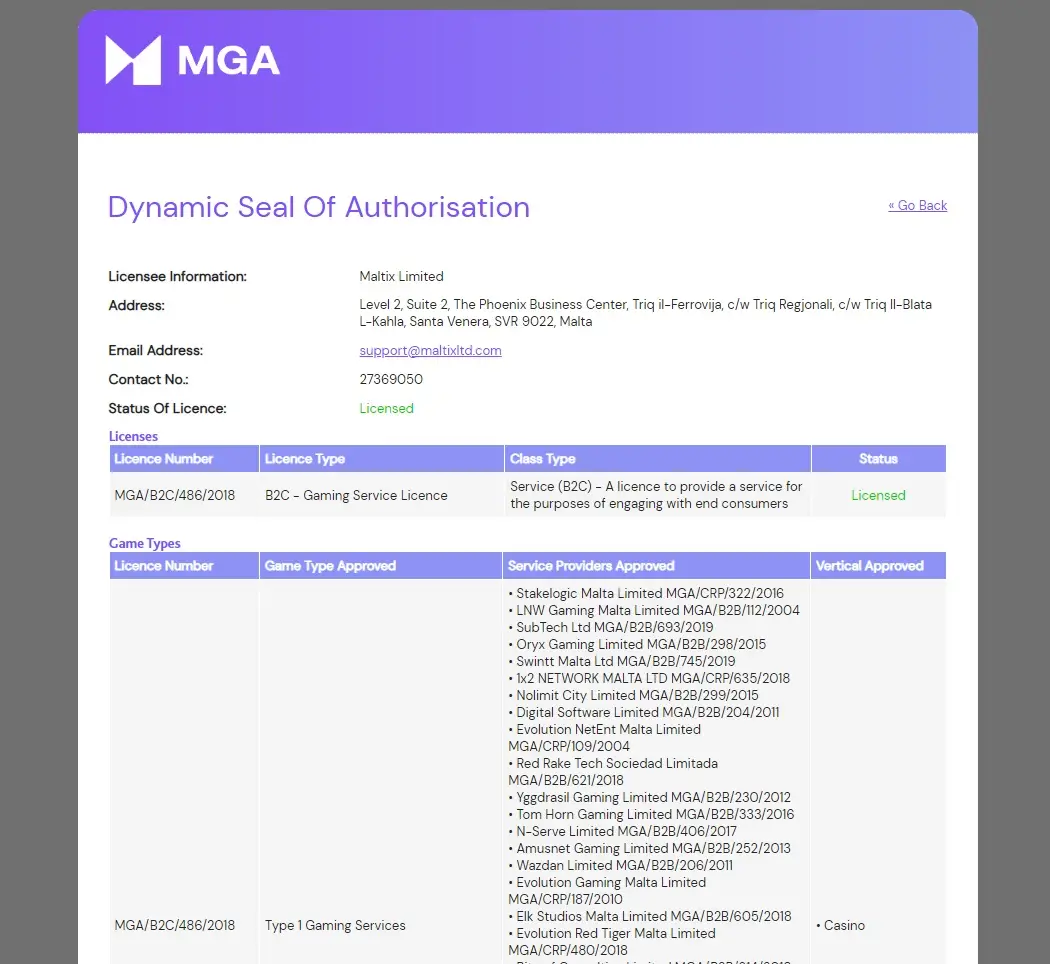Click the Service (B2C) class description cell

(x=656, y=495)
